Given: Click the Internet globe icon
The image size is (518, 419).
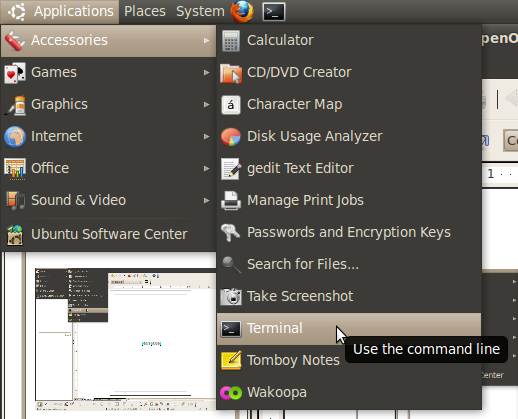Looking at the screenshot, I should point(15,136).
